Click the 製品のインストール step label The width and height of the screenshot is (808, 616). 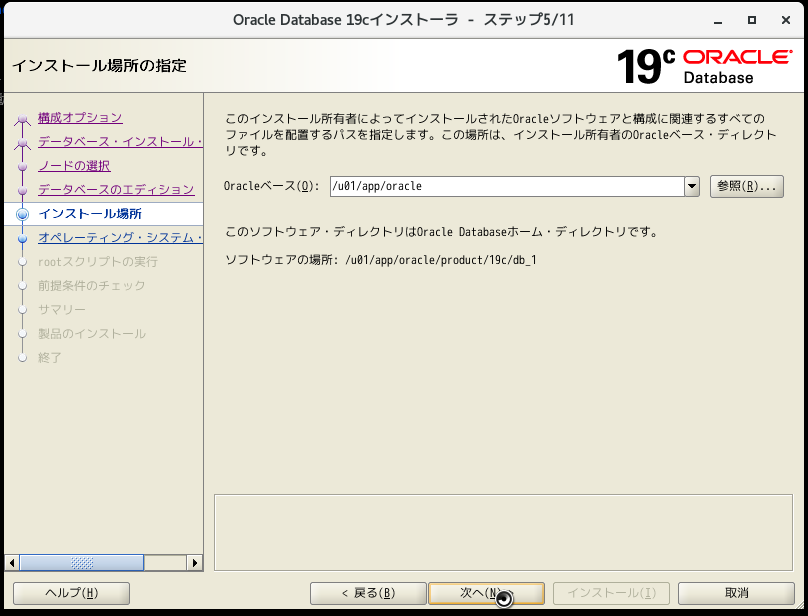pyautogui.click(x=92, y=334)
